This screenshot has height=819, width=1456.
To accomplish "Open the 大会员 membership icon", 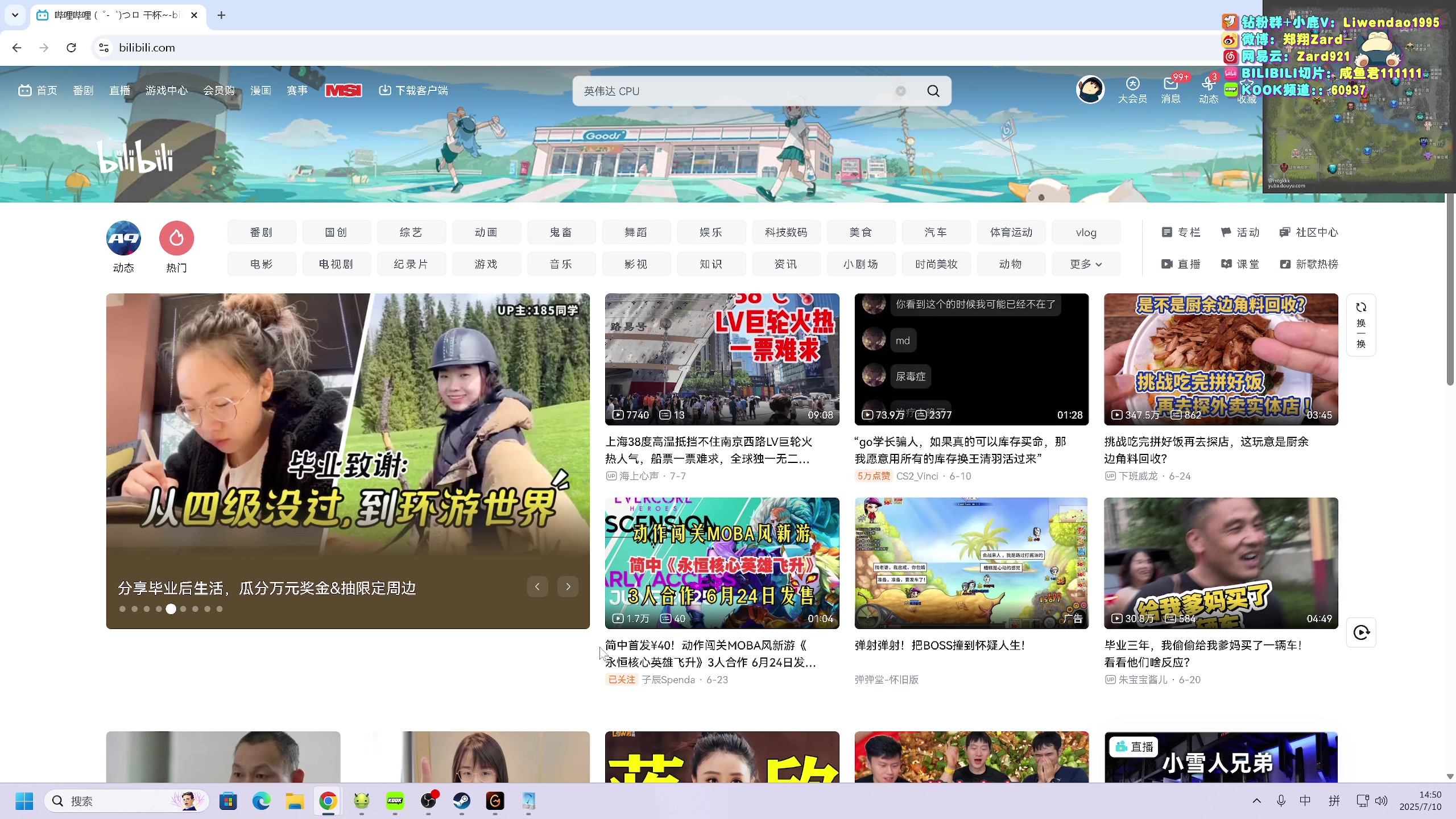I will pos(1132,90).
